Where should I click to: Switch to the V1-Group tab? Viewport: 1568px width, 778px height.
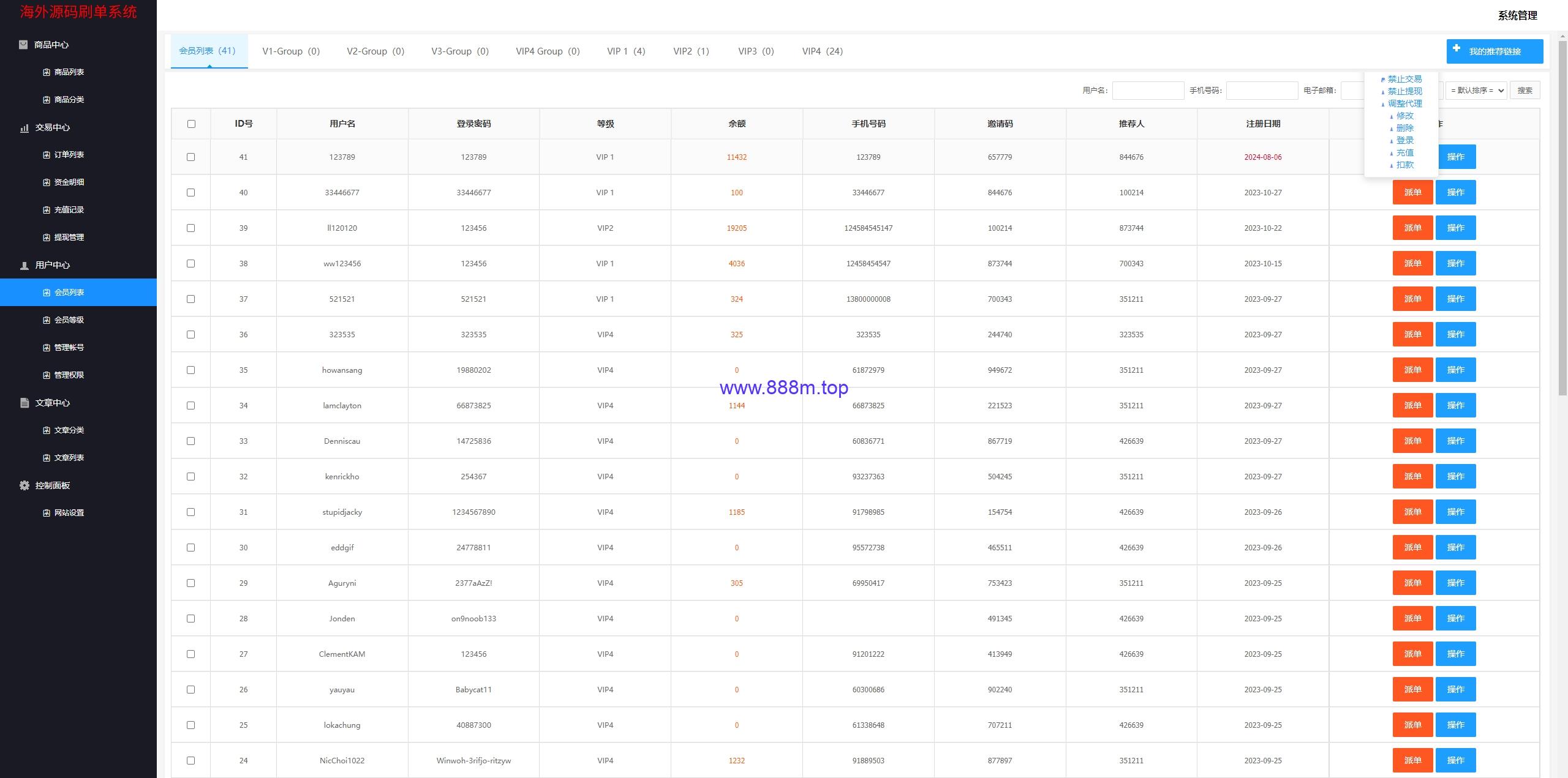[x=291, y=51]
